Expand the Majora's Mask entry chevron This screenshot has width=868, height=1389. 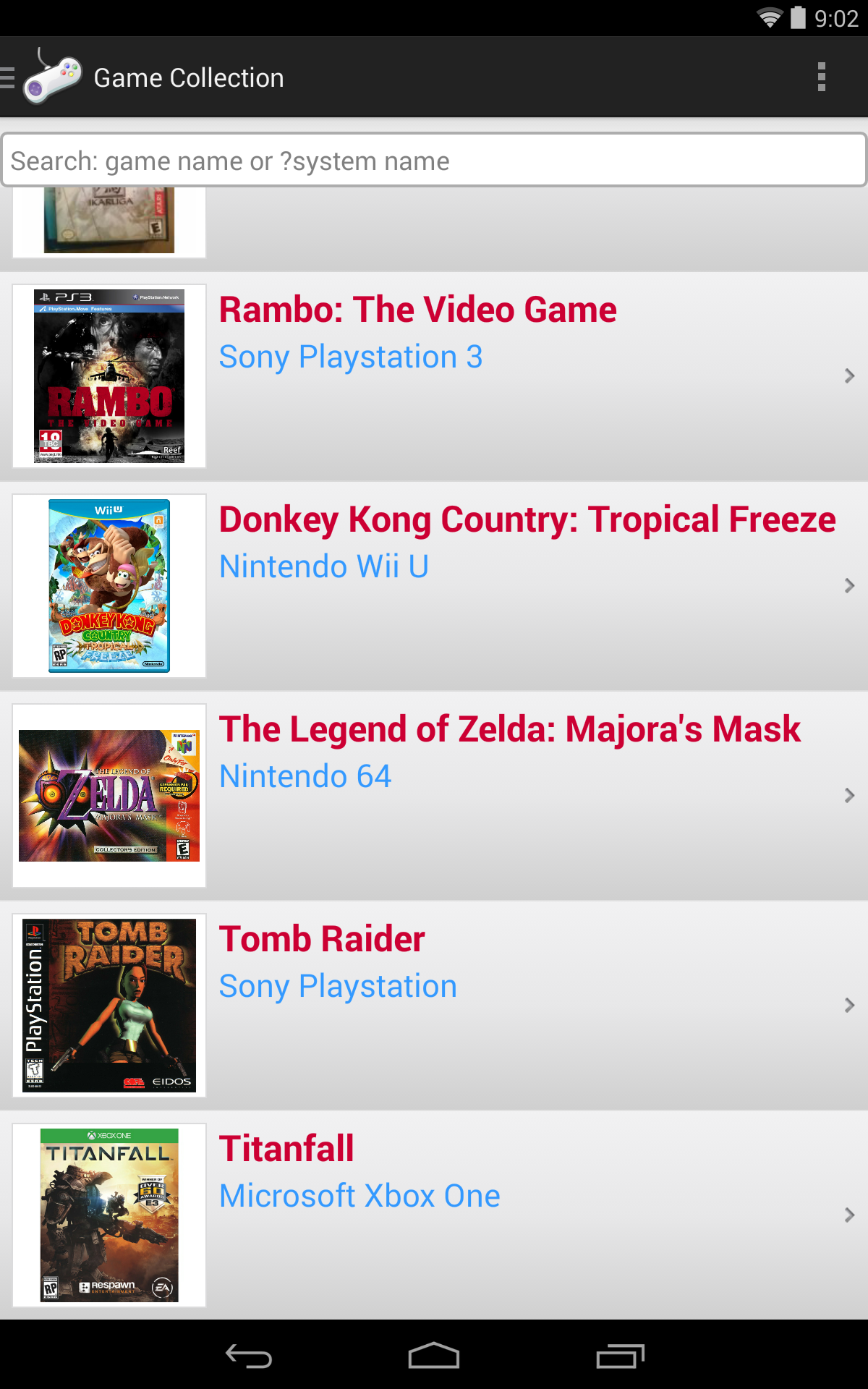pyautogui.click(x=849, y=796)
